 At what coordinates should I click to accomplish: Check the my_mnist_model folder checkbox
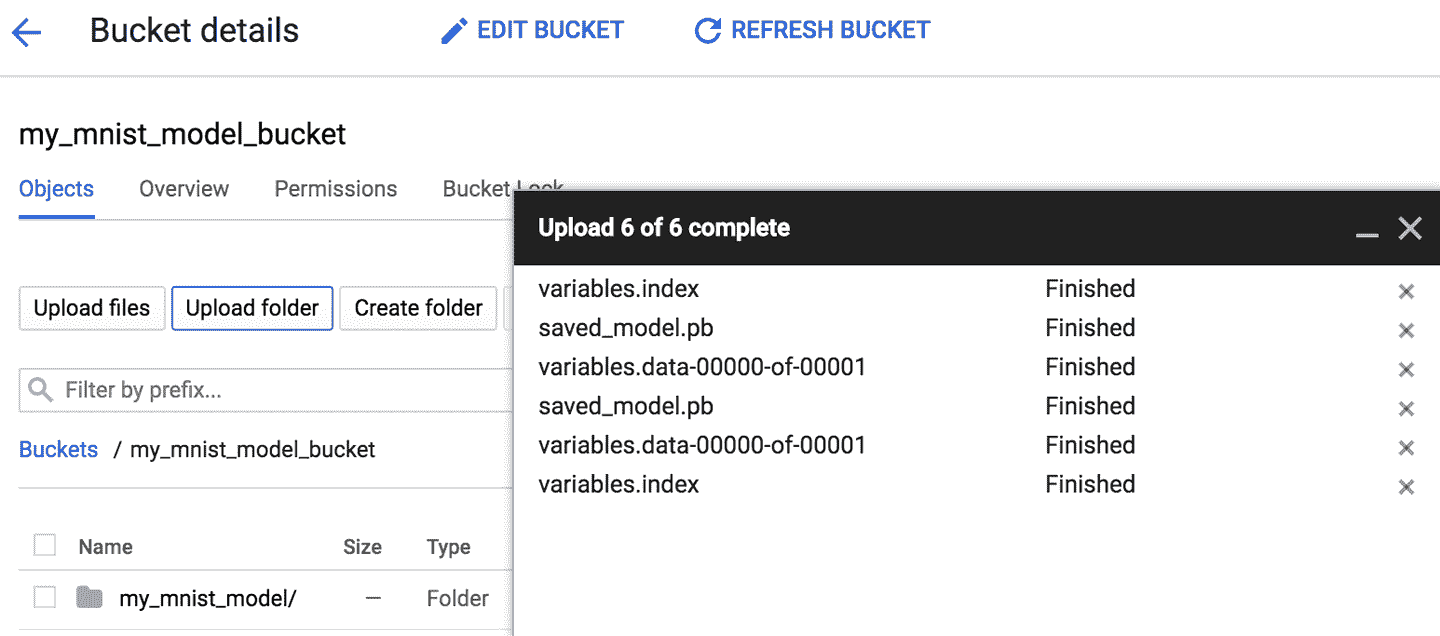pyautogui.click(x=45, y=597)
